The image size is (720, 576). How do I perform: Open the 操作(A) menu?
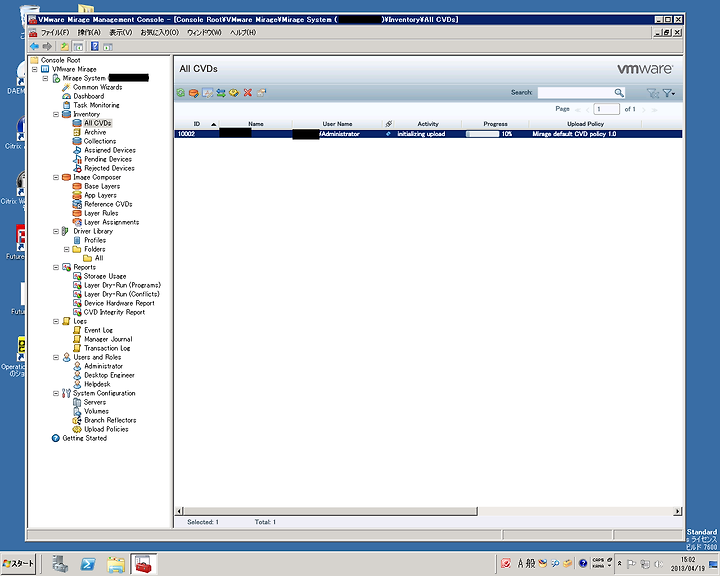(89, 33)
